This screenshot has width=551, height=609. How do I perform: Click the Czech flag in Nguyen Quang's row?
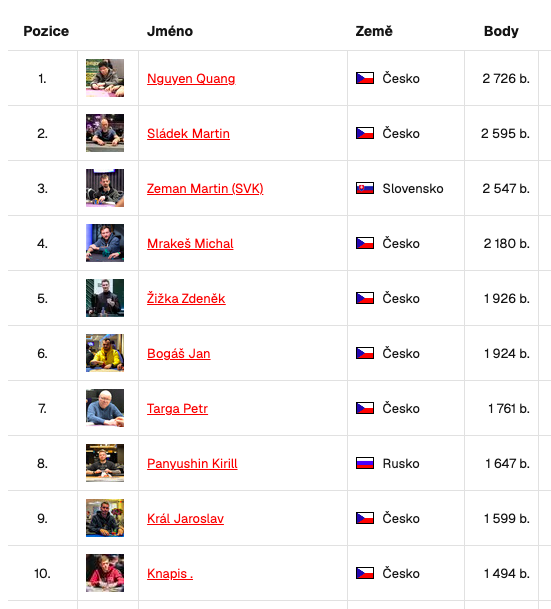(365, 78)
